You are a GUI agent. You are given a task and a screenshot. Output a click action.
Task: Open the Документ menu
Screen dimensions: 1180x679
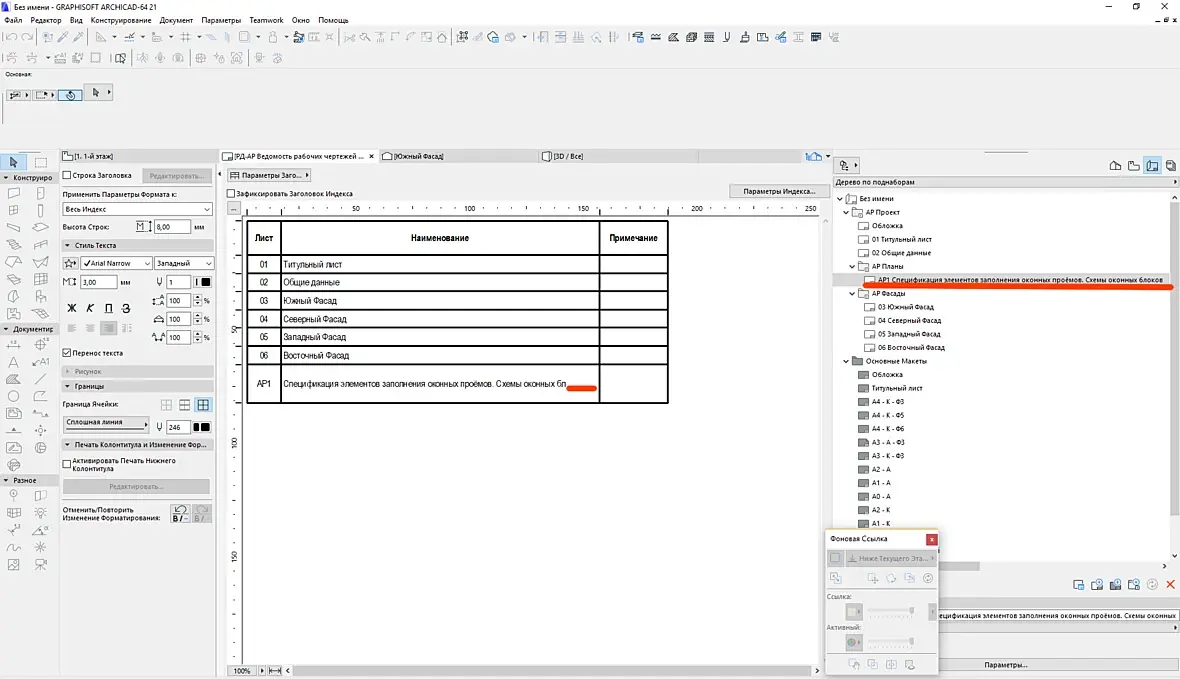pos(176,20)
